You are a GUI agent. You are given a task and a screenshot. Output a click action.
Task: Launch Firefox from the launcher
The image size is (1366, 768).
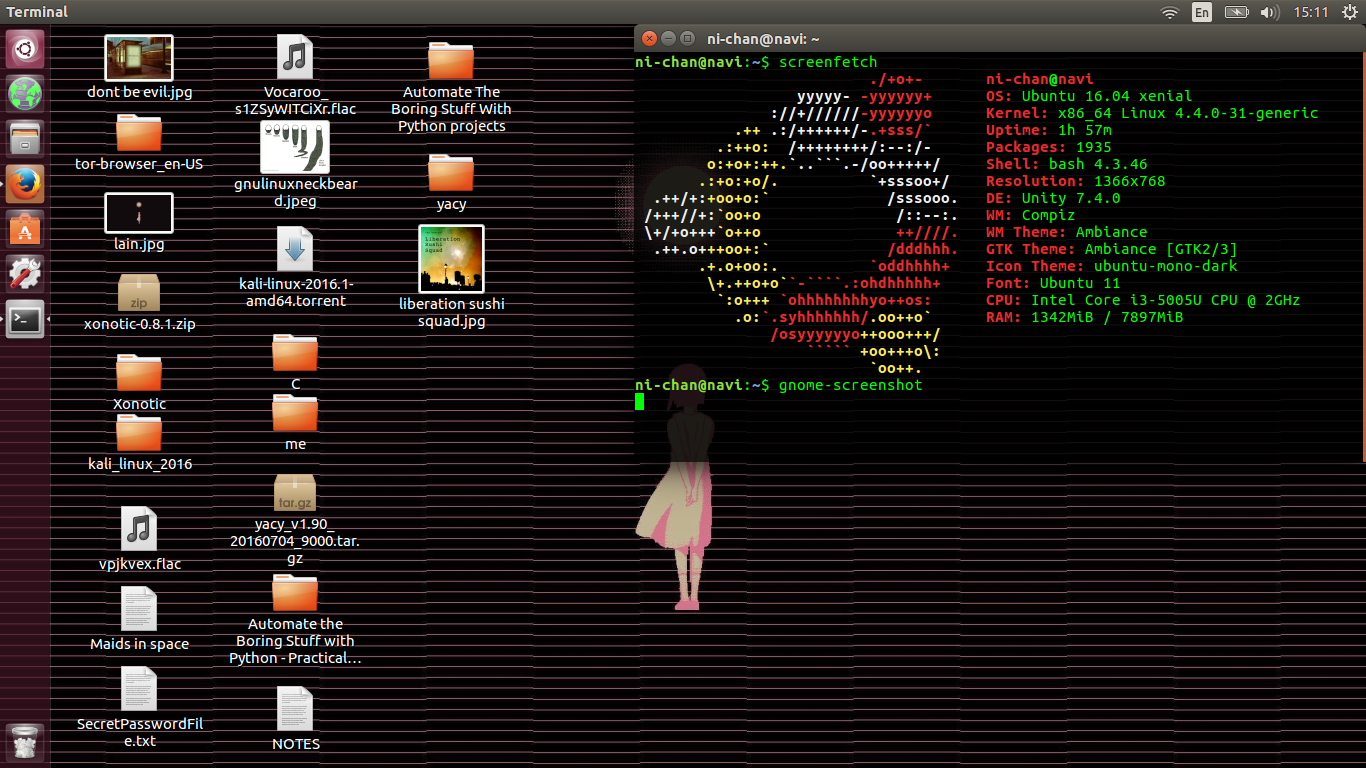(x=25, y=184)
